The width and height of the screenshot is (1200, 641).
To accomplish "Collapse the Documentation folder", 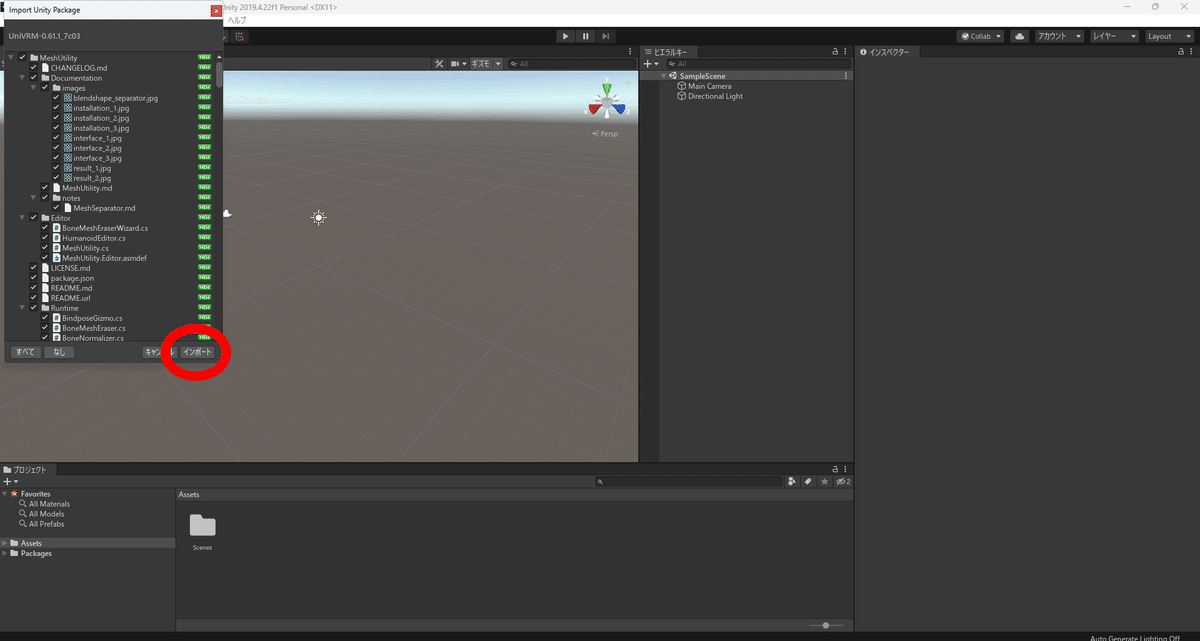I will coord(21,78).
